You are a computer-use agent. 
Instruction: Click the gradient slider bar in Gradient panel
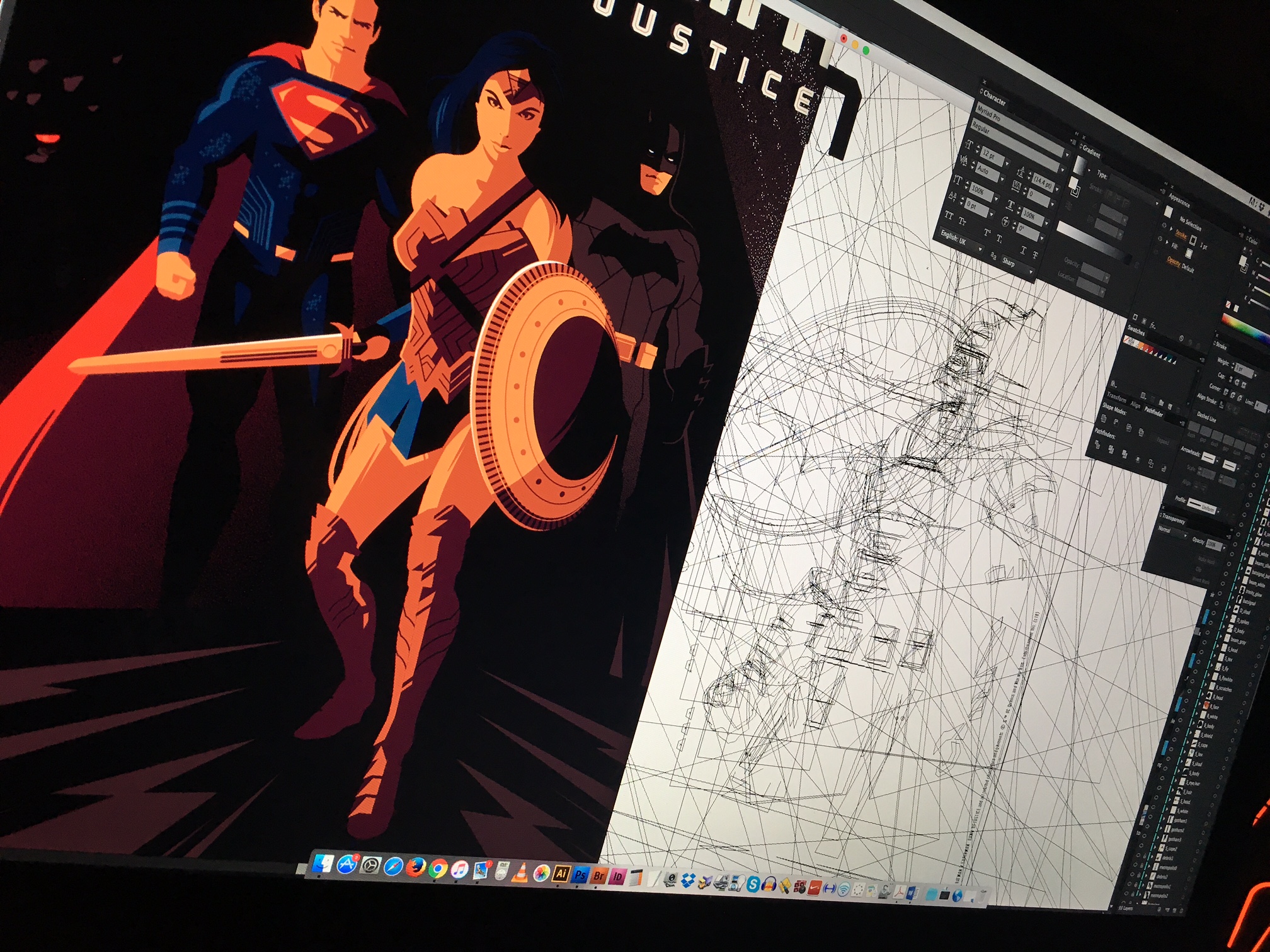click(1094, 242)
